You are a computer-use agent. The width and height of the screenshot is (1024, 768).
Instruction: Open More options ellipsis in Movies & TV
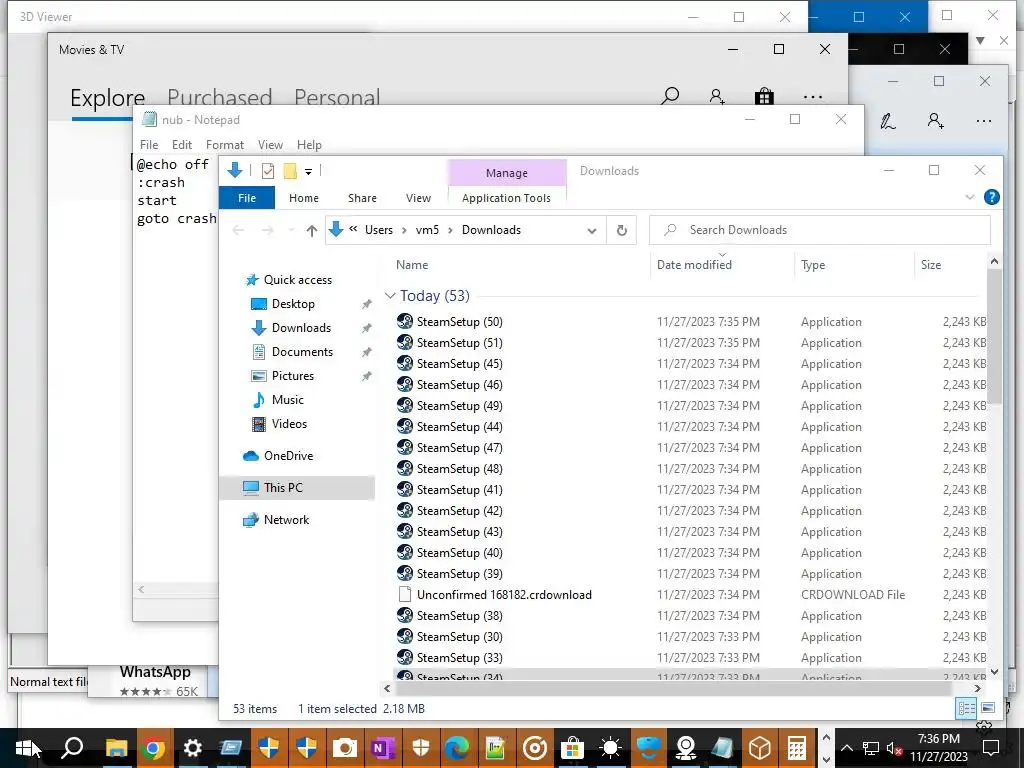click(812, 97)
